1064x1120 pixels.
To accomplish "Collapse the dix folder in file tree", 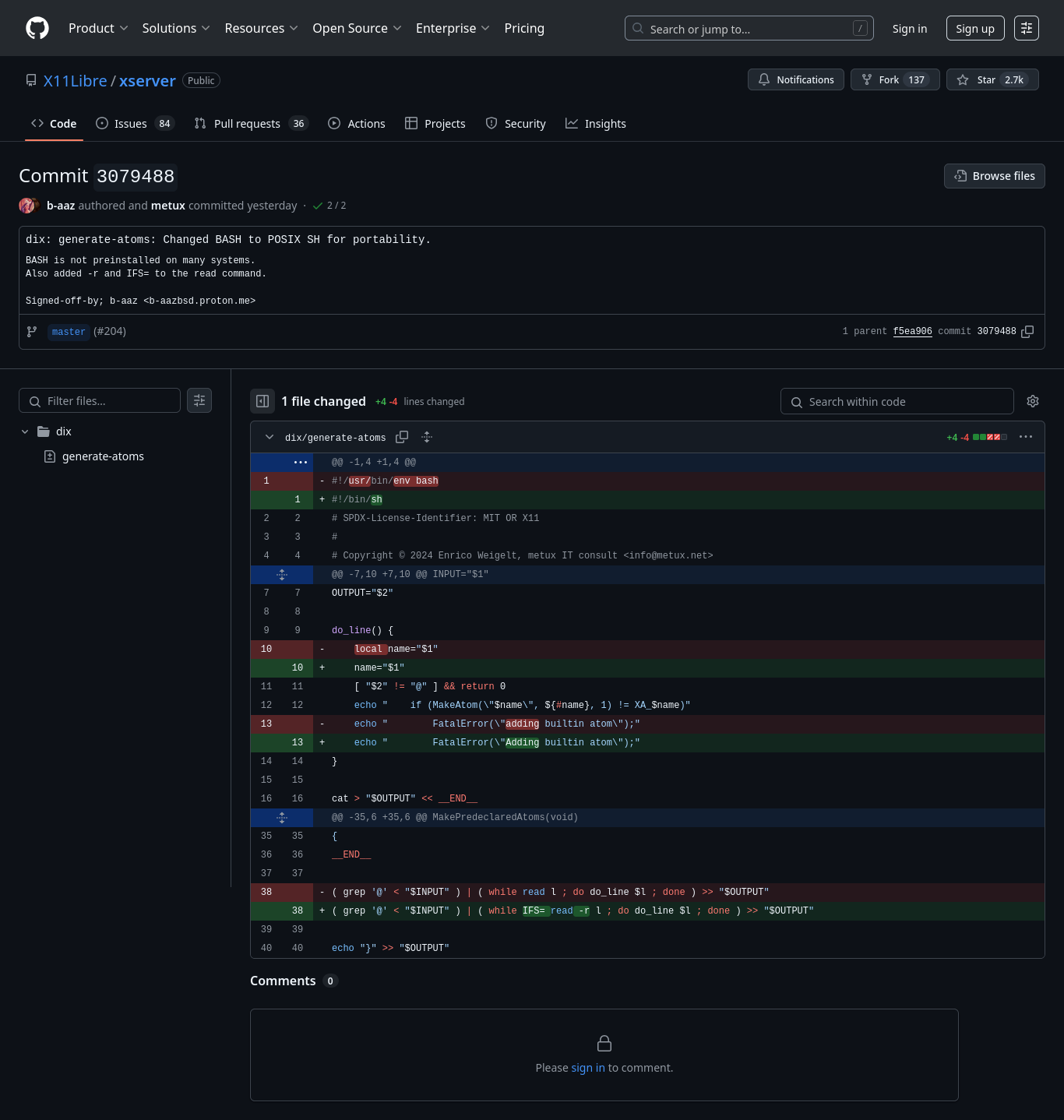I will pyautogui.click(x=25, y=431).
